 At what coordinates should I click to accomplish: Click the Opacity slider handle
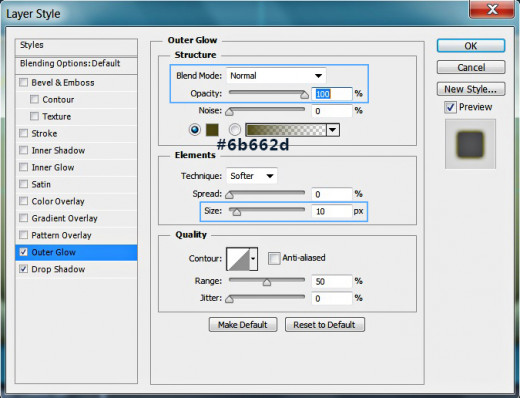(x=304, y=95)
